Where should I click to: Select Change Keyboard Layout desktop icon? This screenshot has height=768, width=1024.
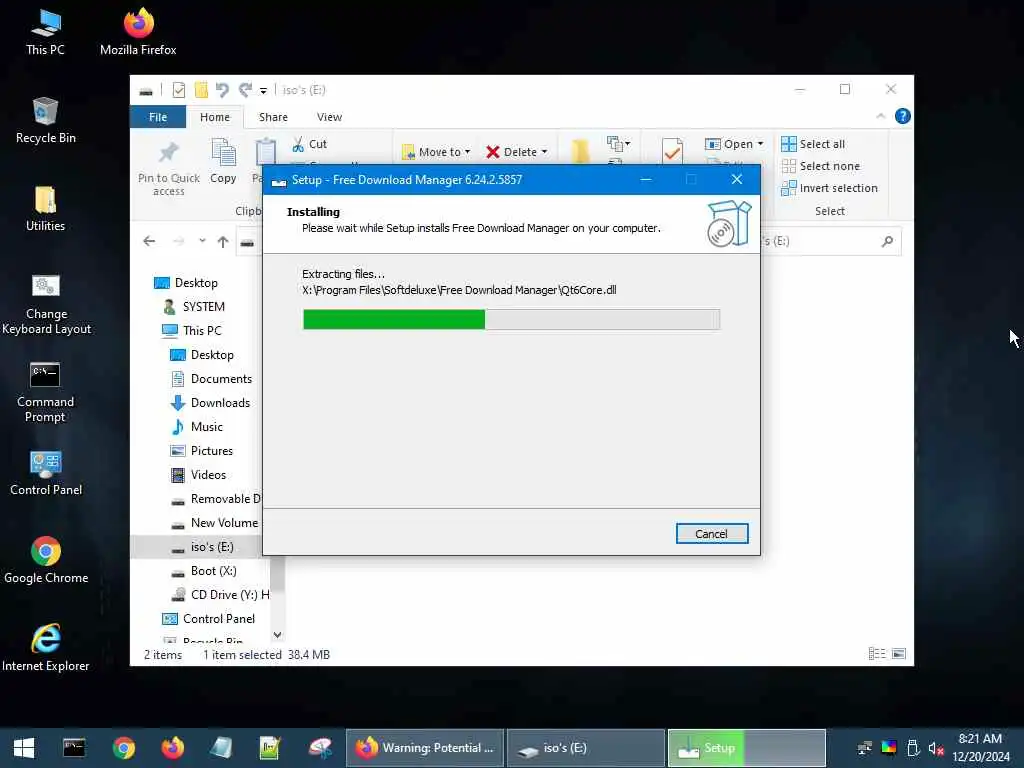pyautogui.click(x=46, y=304)
